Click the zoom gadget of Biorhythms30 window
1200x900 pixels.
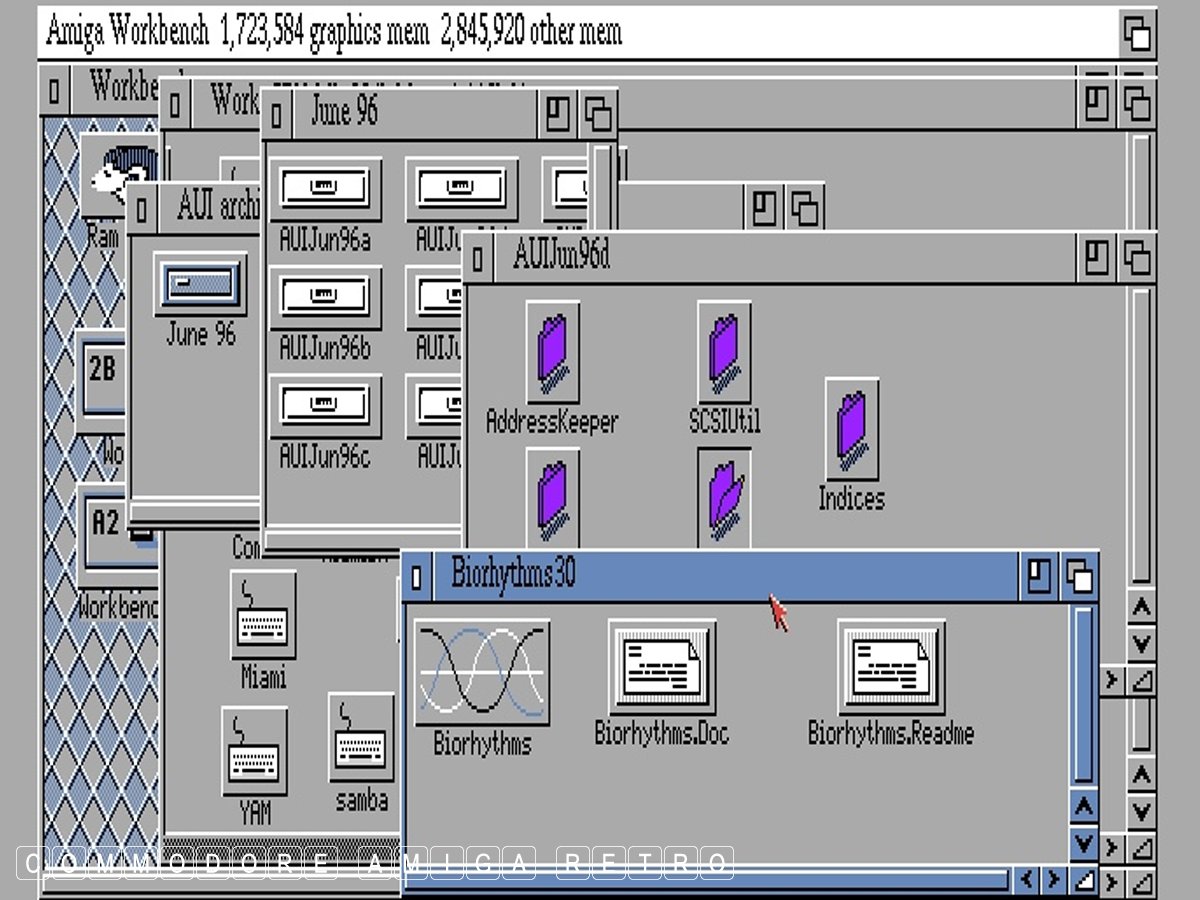(1039, 577)
